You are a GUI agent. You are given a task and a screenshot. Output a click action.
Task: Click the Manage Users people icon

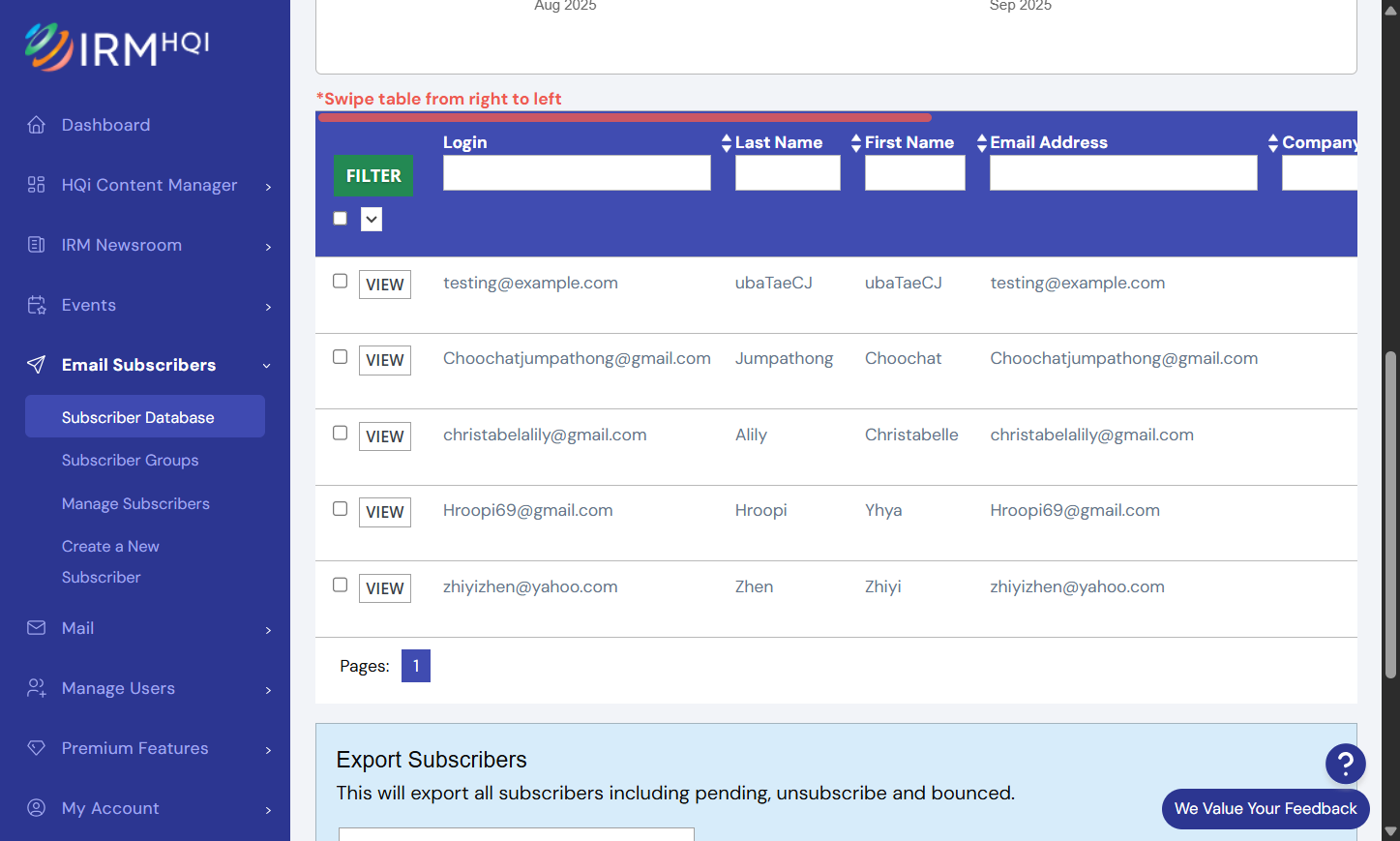(37, 688)
